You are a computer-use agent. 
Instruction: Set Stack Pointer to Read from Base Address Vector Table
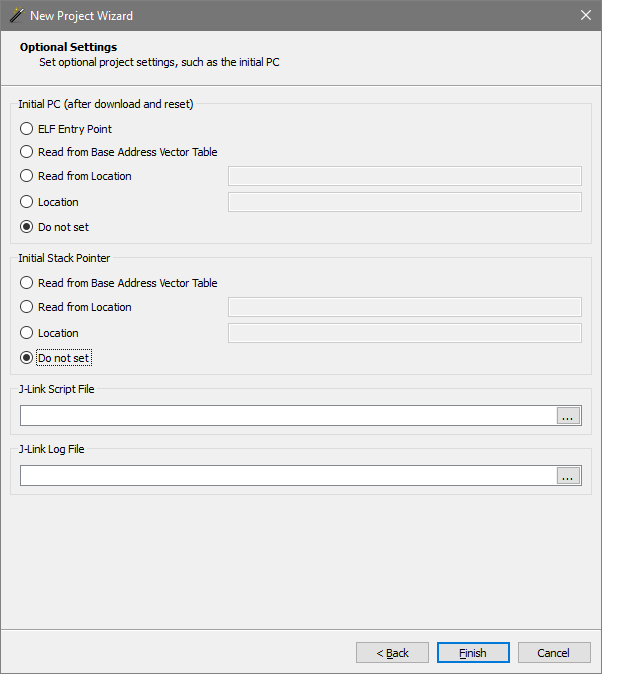point(27,283)
